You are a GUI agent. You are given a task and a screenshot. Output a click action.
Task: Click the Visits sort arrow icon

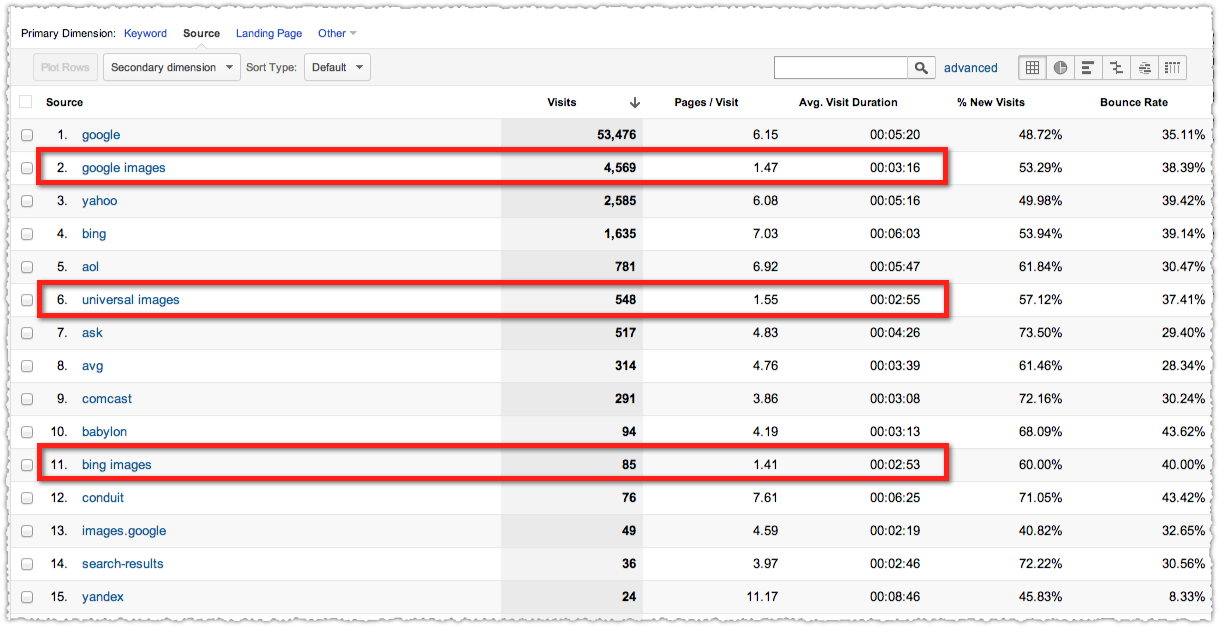(x=634, y=103)
